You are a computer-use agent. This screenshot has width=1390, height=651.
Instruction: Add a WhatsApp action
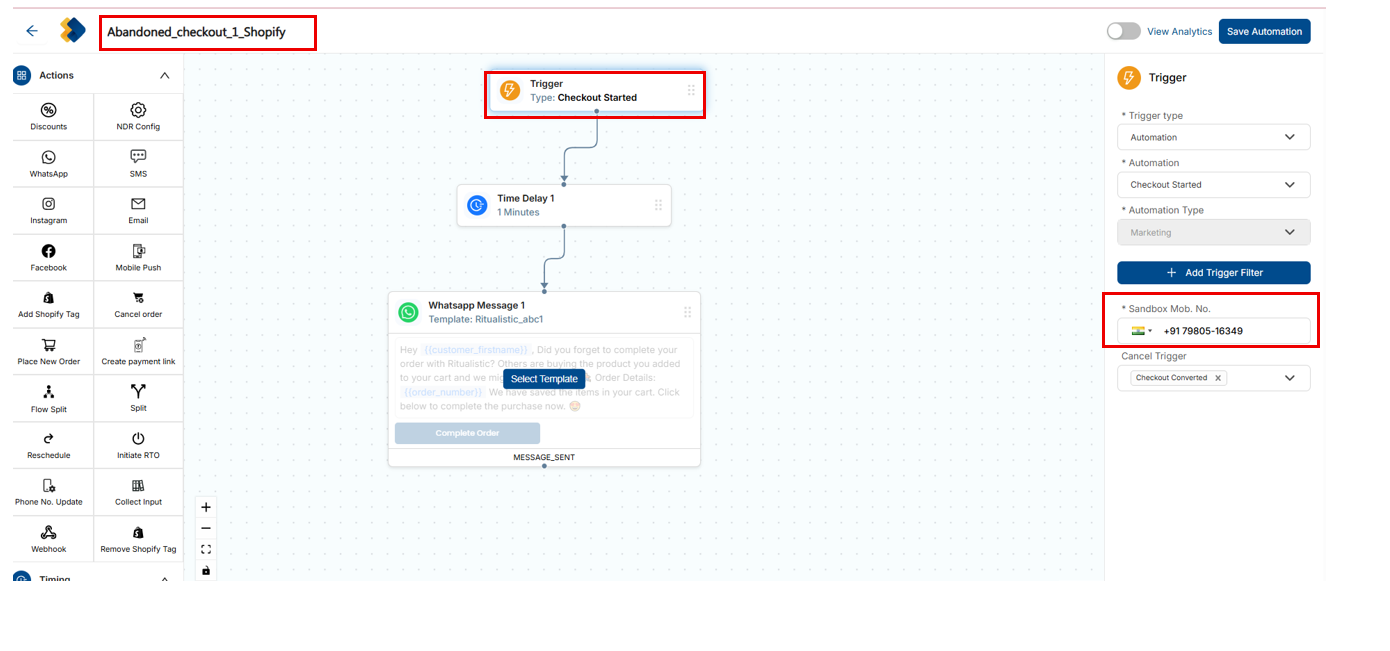48,164
